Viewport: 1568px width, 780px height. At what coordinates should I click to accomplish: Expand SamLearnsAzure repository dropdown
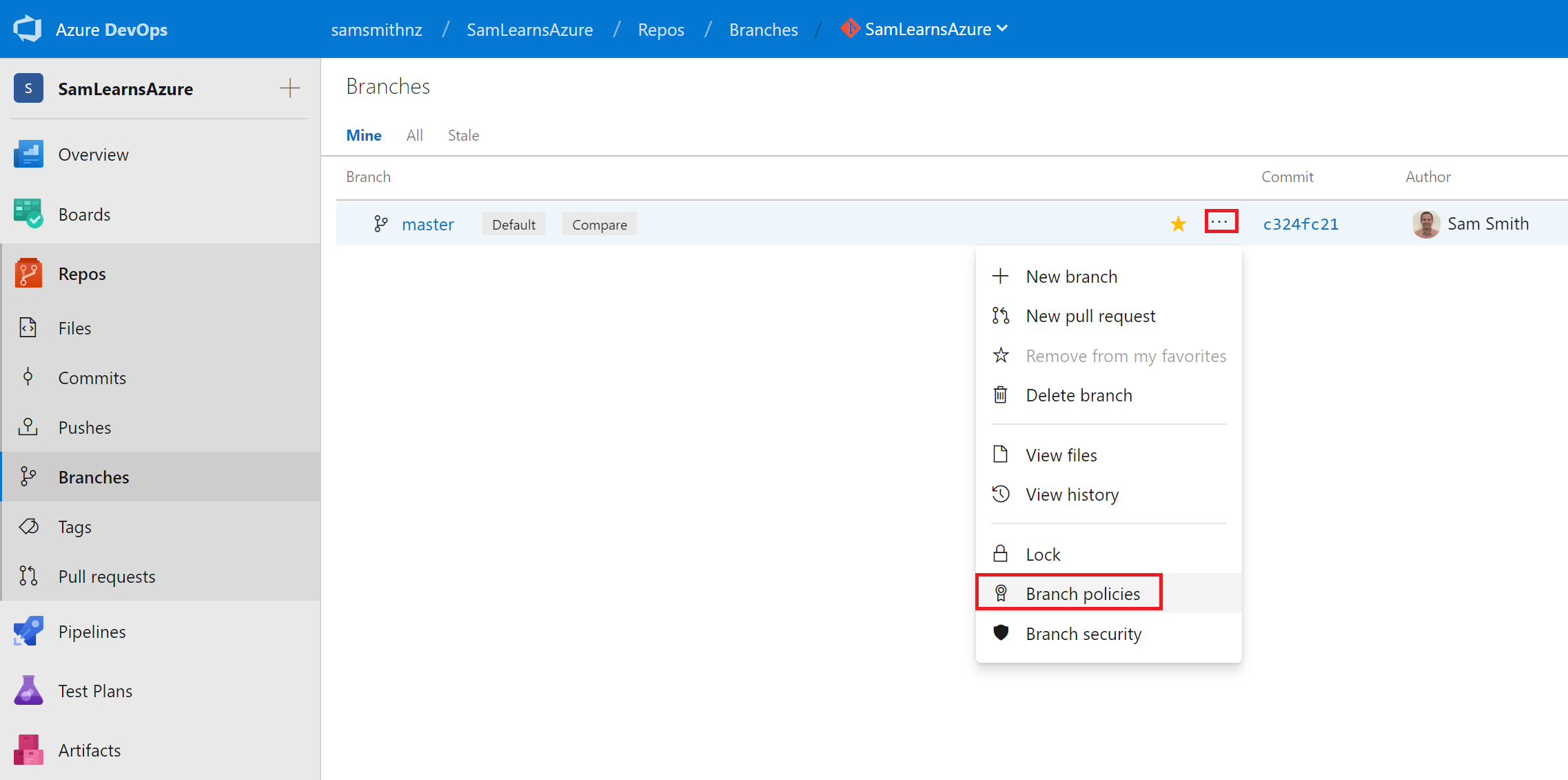point(1002,29)
